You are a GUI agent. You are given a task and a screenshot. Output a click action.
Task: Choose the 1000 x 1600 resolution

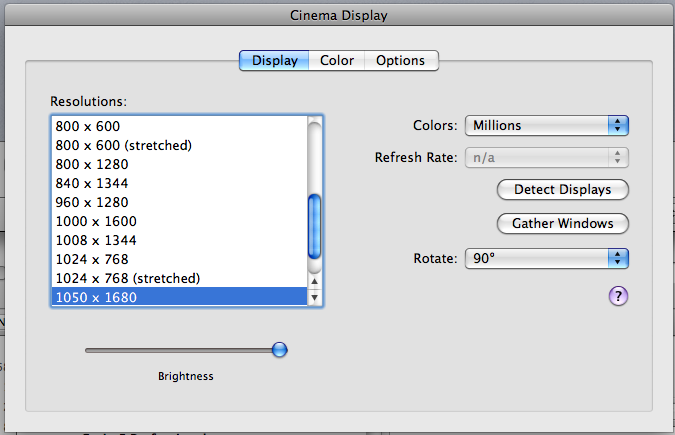point(180,221)
